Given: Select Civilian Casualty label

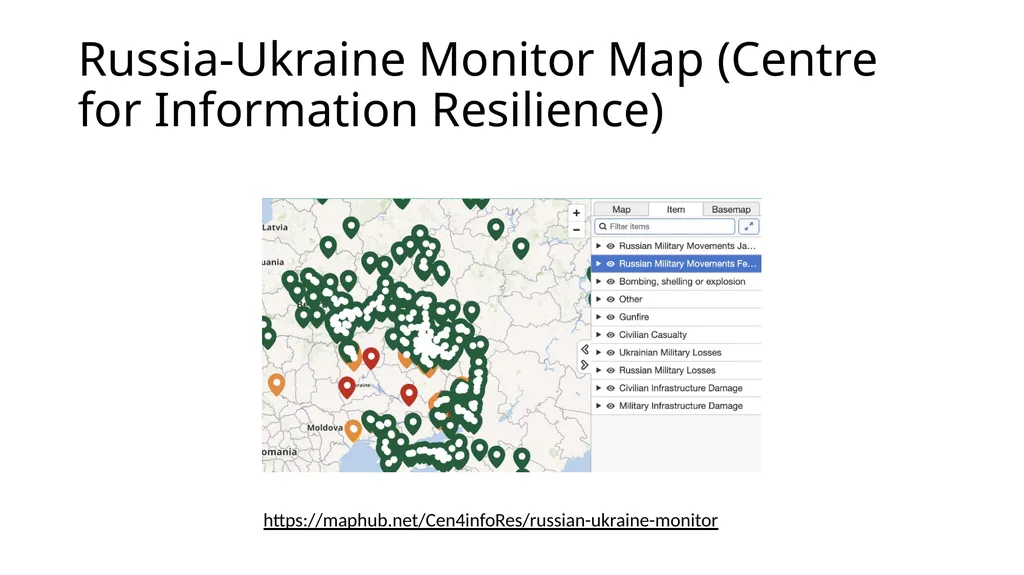Looking at the screenshot, I should click(x=653, y=335).
